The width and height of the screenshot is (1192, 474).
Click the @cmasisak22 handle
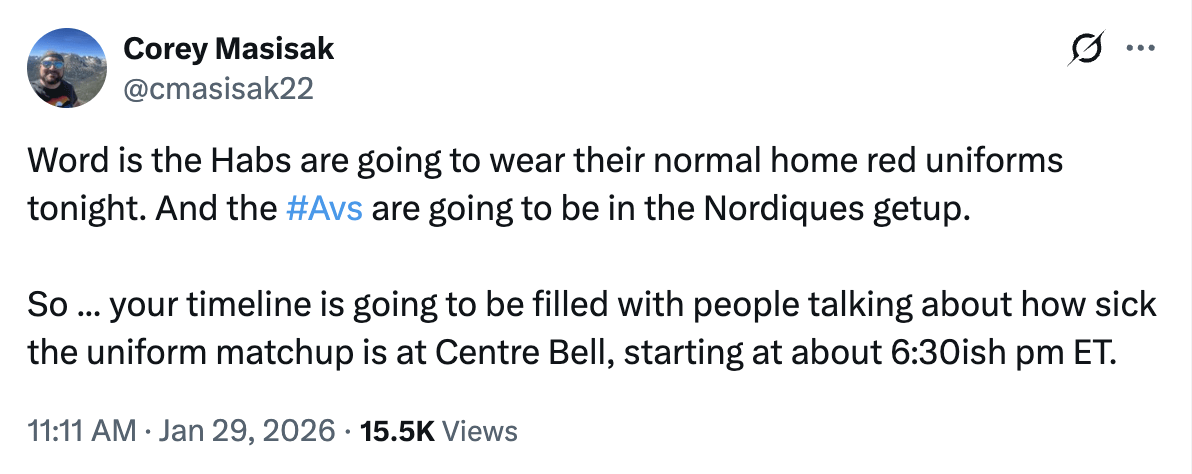(217, 90)
